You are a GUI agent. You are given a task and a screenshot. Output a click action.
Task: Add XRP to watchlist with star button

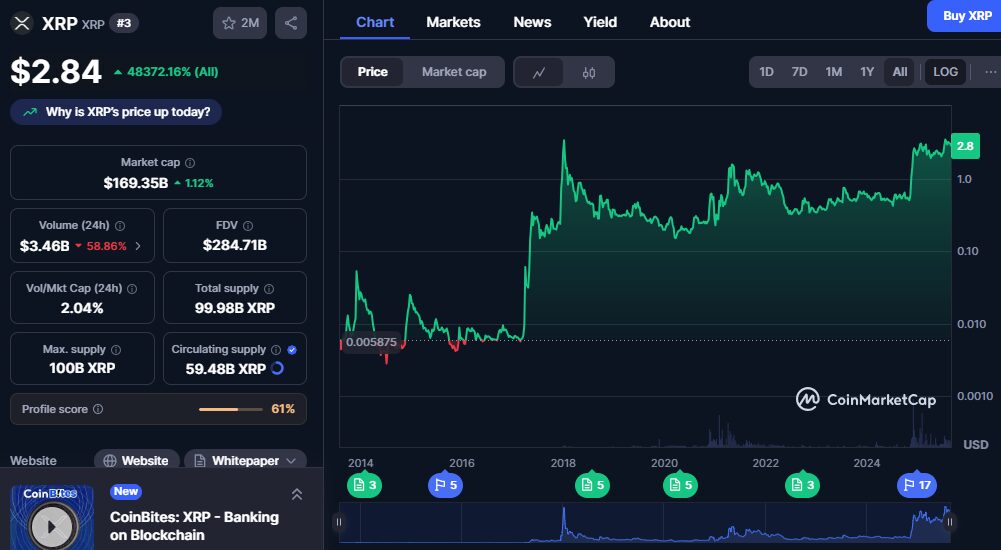(x=240, y=23)
